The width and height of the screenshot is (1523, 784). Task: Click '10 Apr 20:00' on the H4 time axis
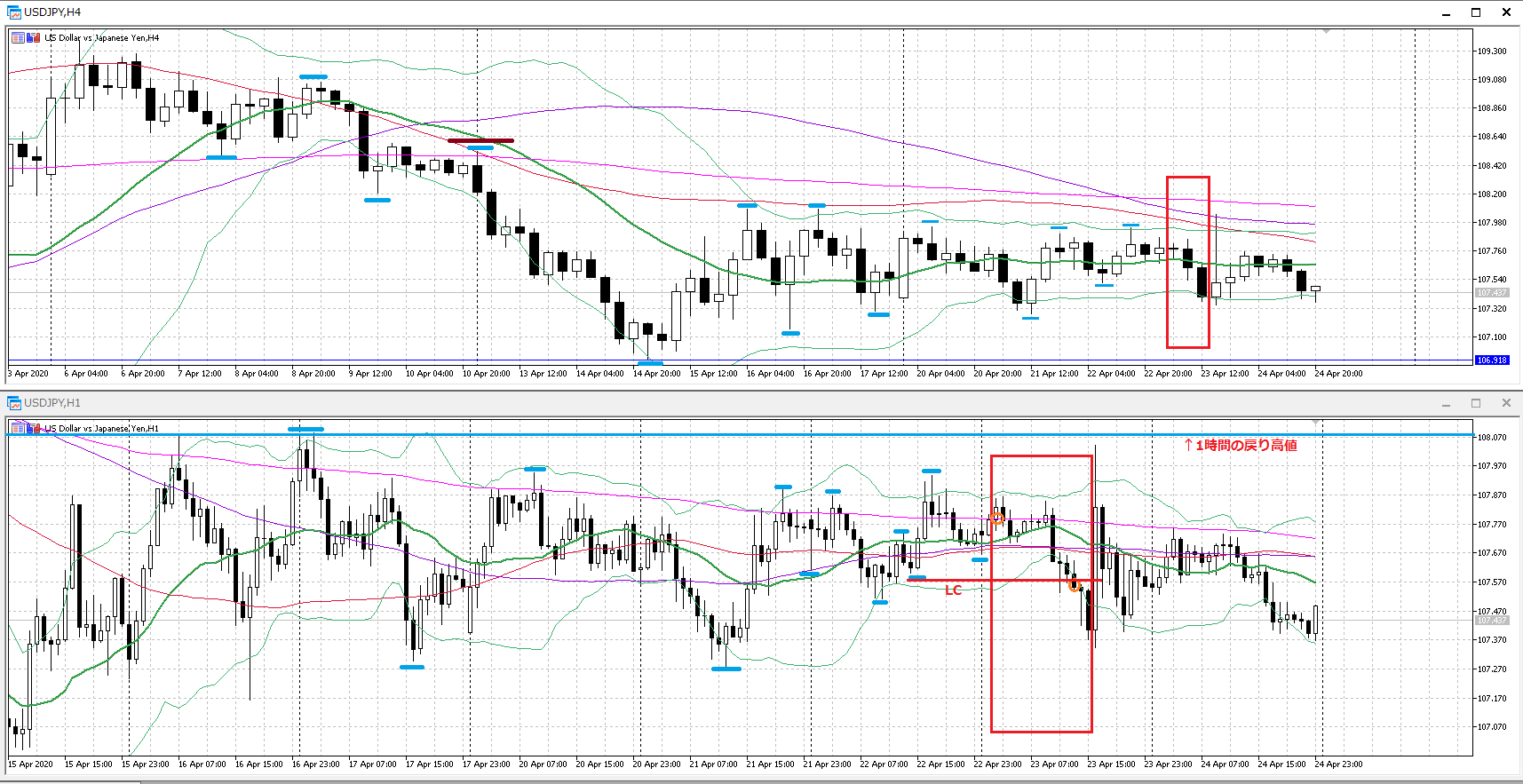[x=486, y=374]
